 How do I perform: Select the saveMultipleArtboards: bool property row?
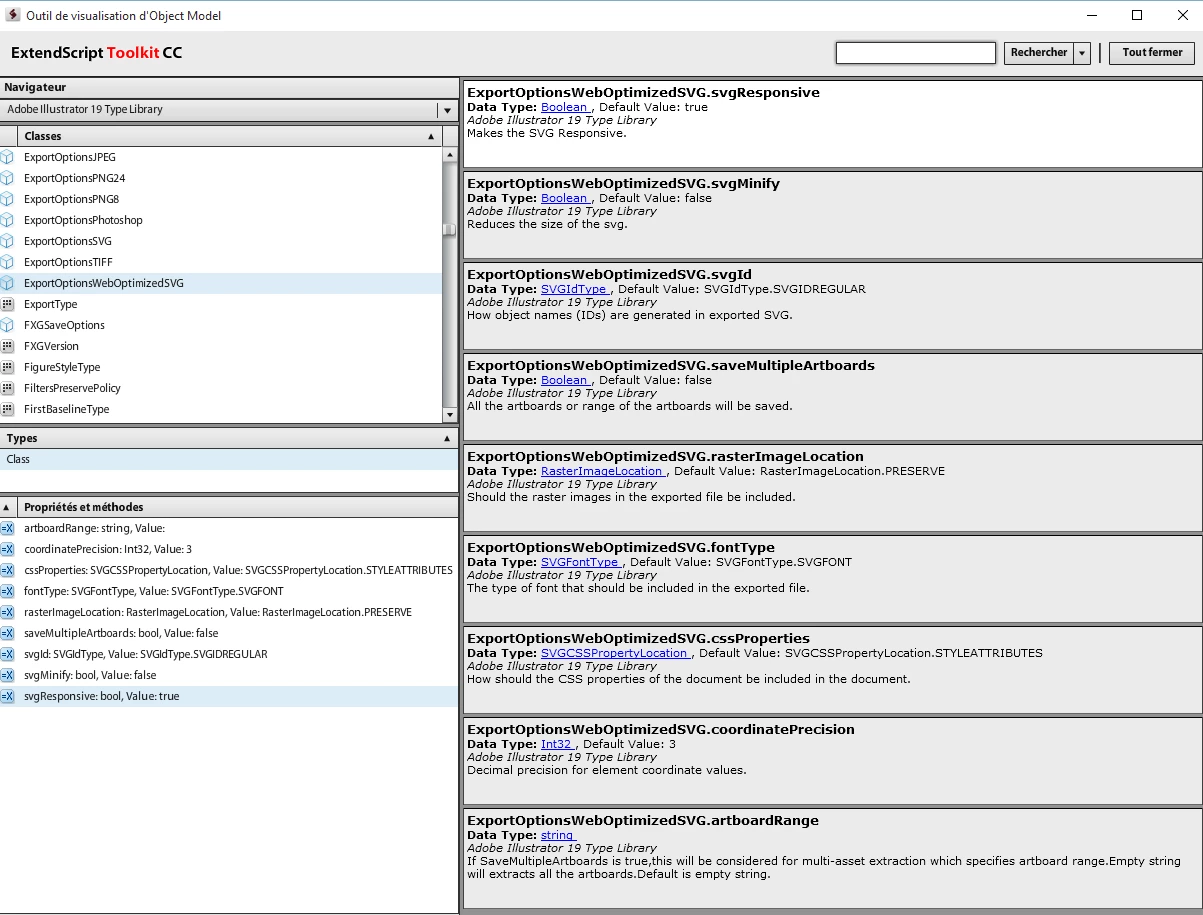coord(229,633)
